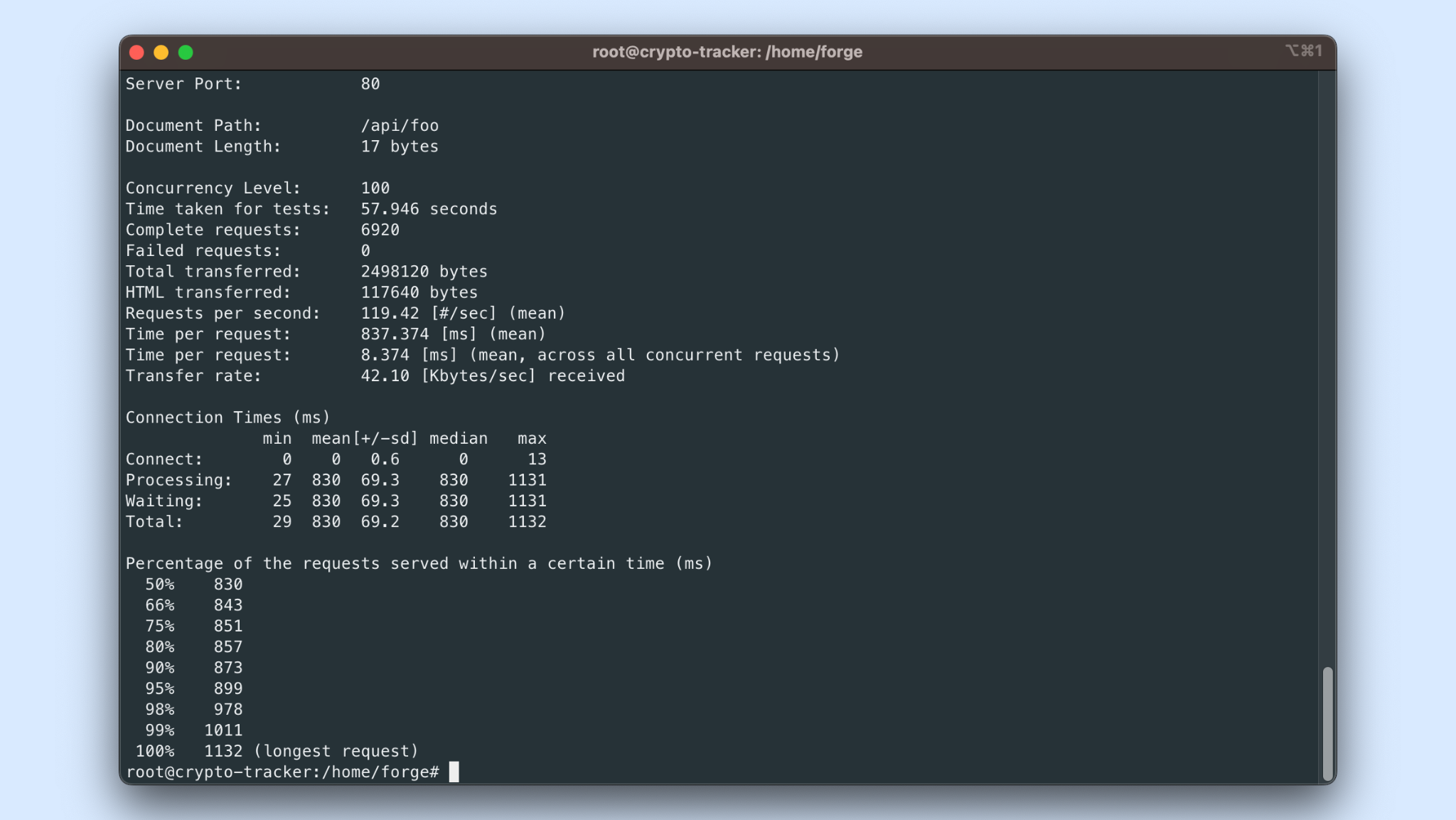This screenshot has height=820, width=1456.
Task: Click the time taken value 57.946 seconds
Action: click(x=429, y=209)
